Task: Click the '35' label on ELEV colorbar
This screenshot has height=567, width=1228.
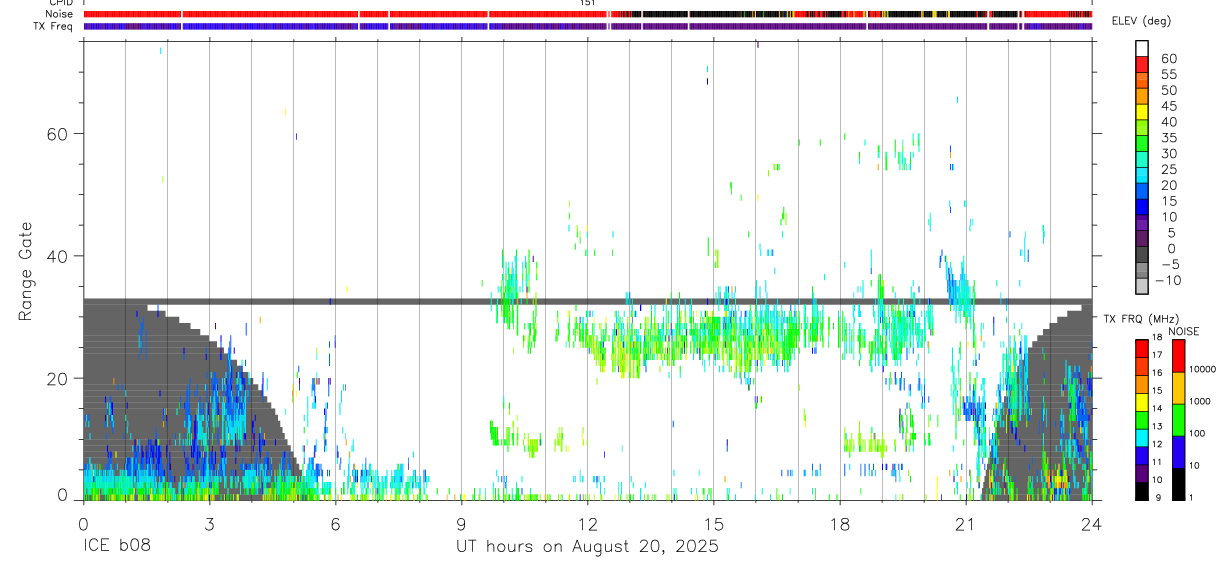Action: pyautogui.click(x=1169, y=138)
